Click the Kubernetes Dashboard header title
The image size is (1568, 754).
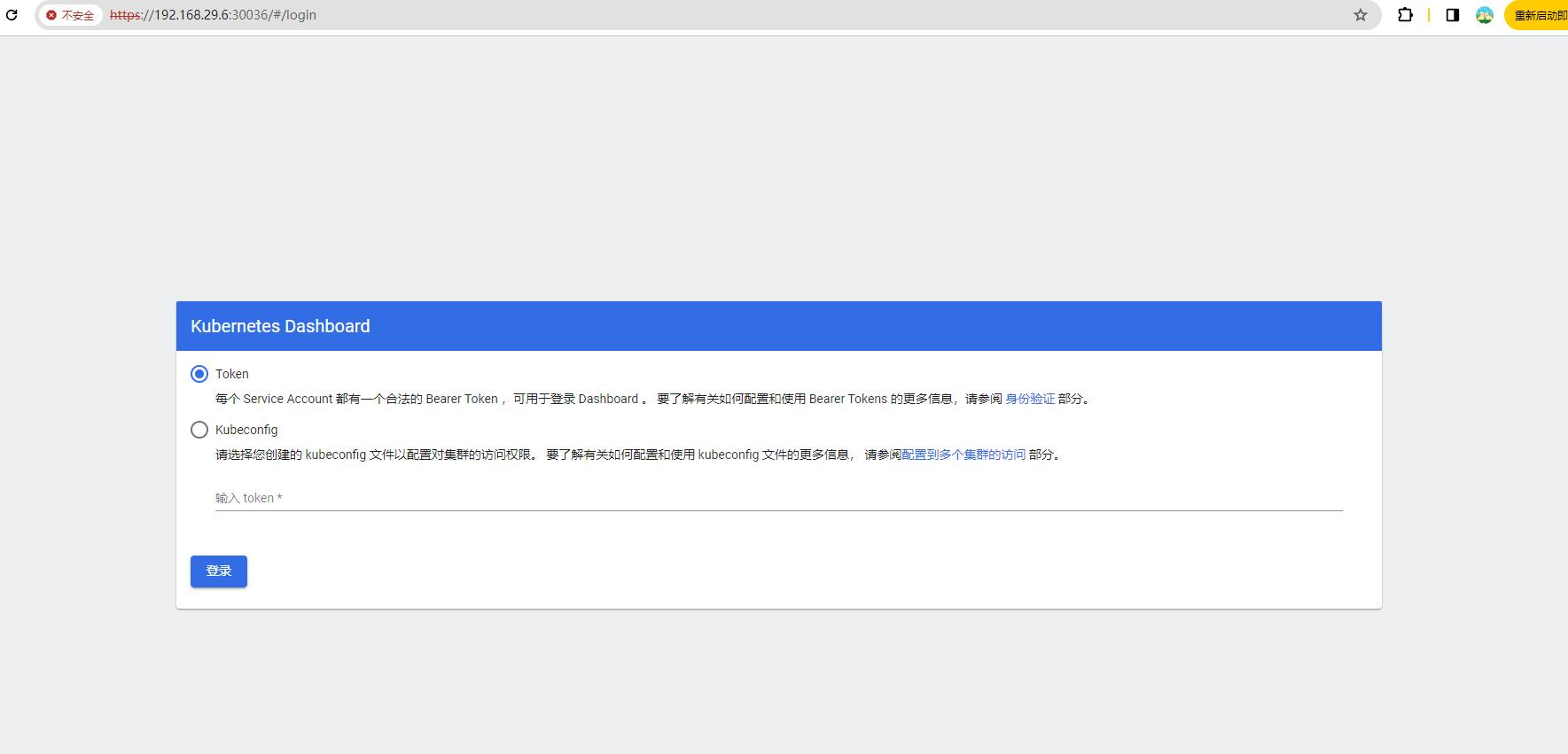280,326
